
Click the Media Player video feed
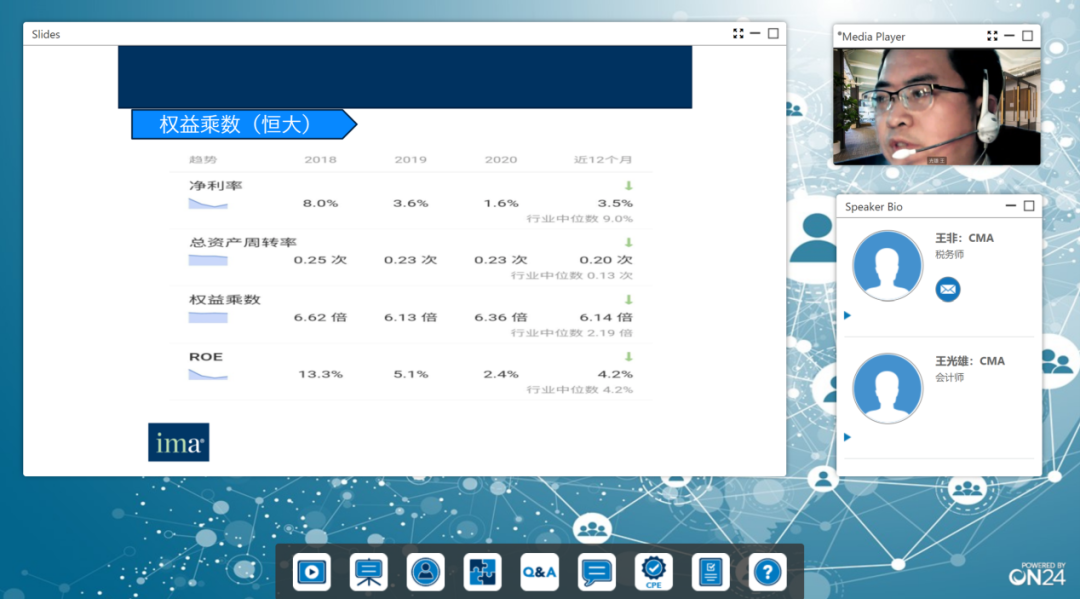(x=937, y=107)
